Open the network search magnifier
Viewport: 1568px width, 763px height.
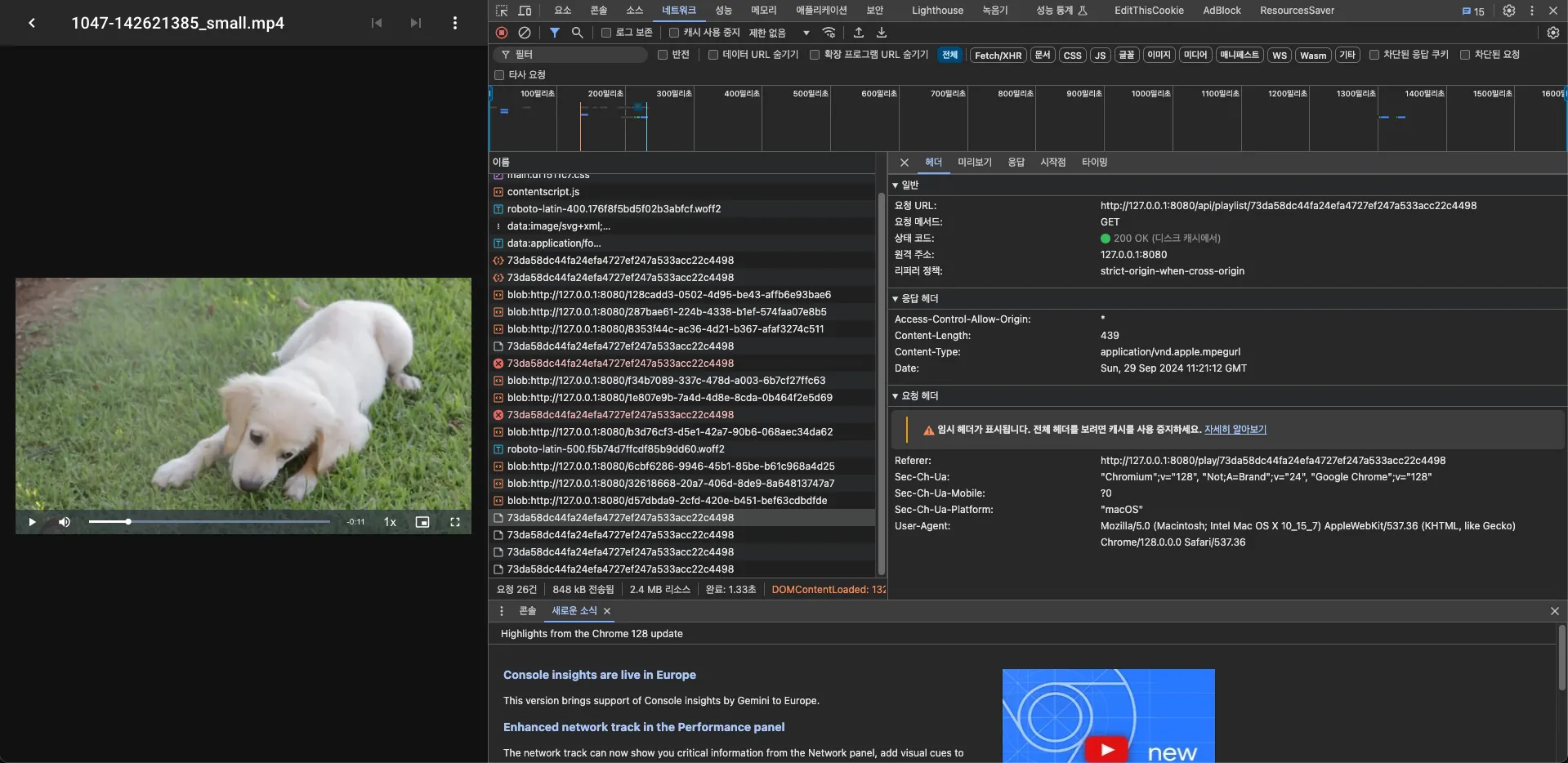578,33
